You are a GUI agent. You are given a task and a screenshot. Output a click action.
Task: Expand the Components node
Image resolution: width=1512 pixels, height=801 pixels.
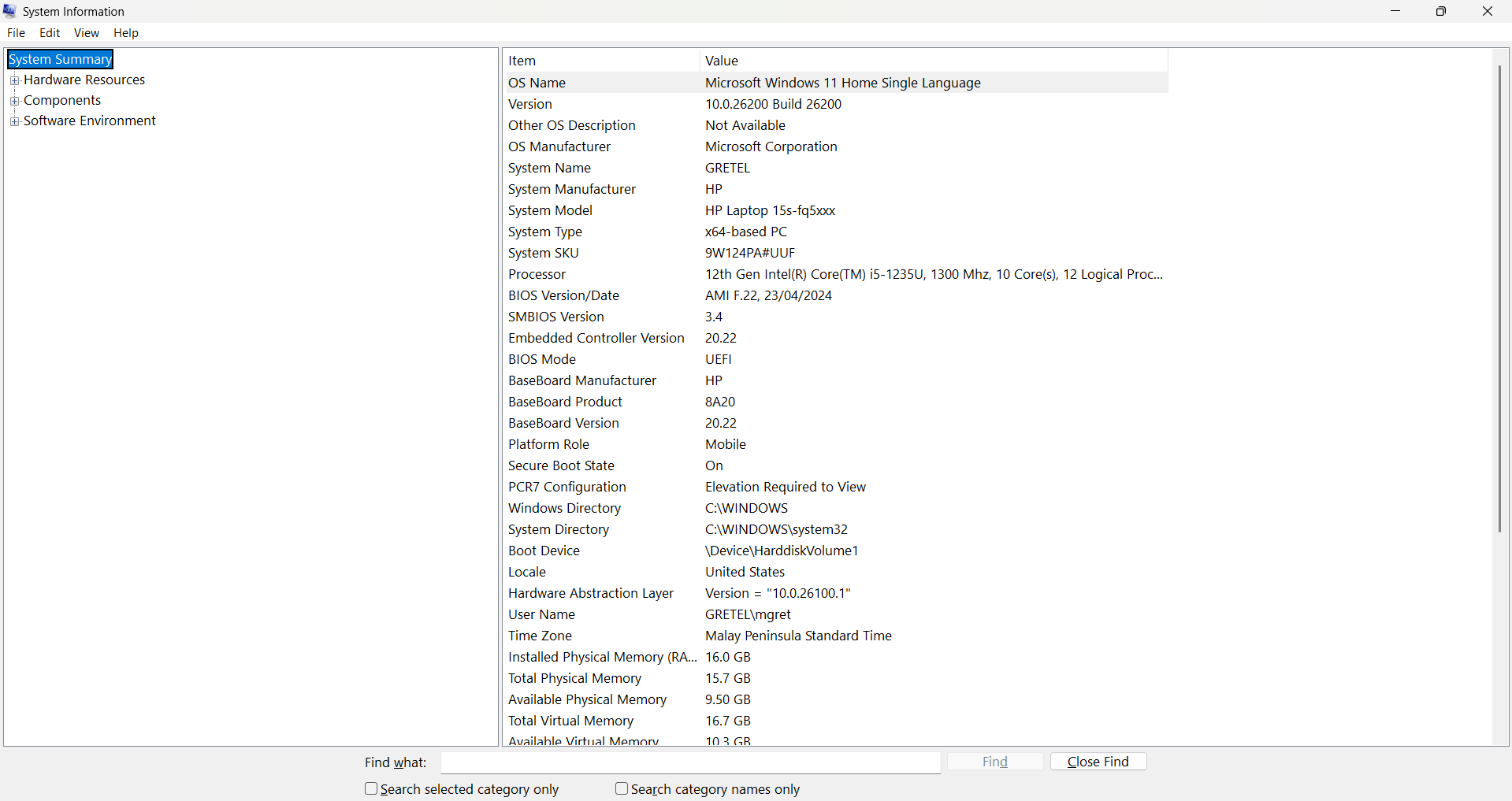(x=14, y=101)
